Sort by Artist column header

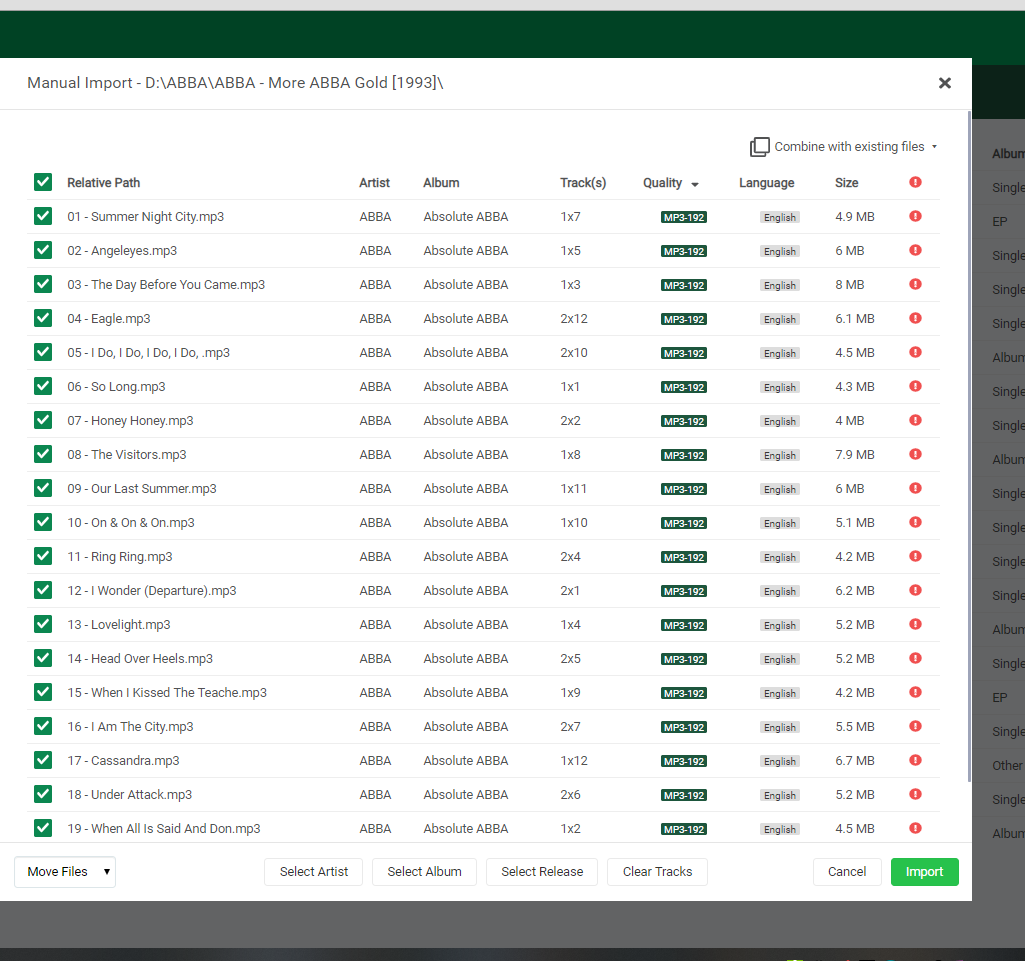pos(375,182)
